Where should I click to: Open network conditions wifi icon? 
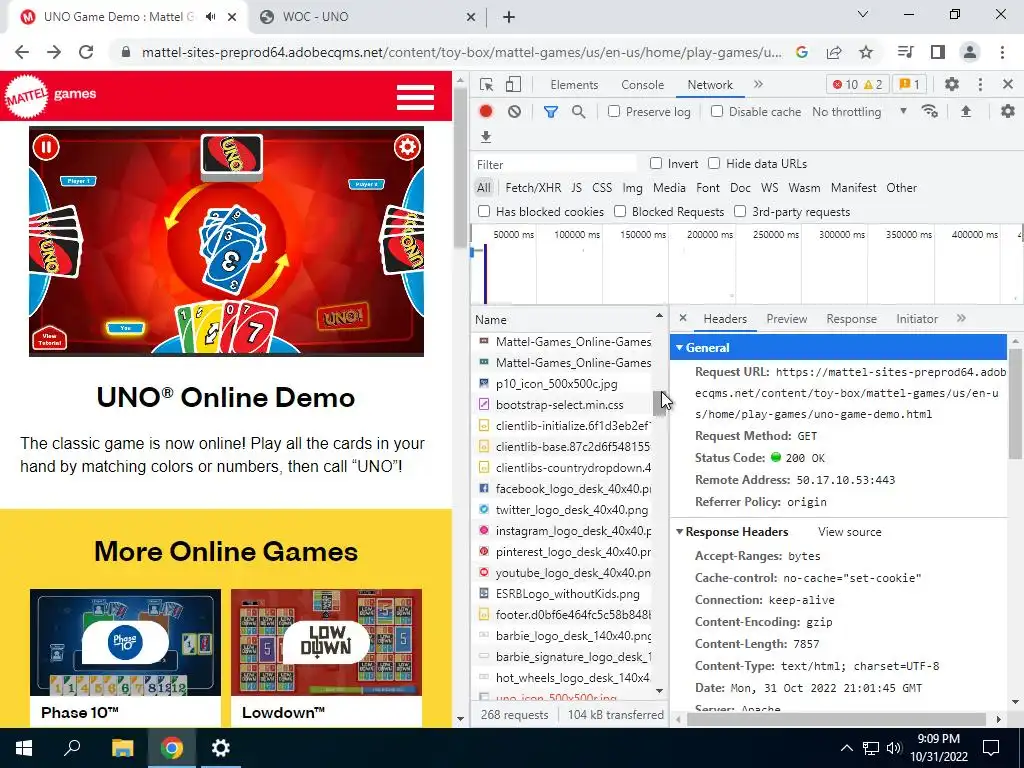[x=930, y=112]
